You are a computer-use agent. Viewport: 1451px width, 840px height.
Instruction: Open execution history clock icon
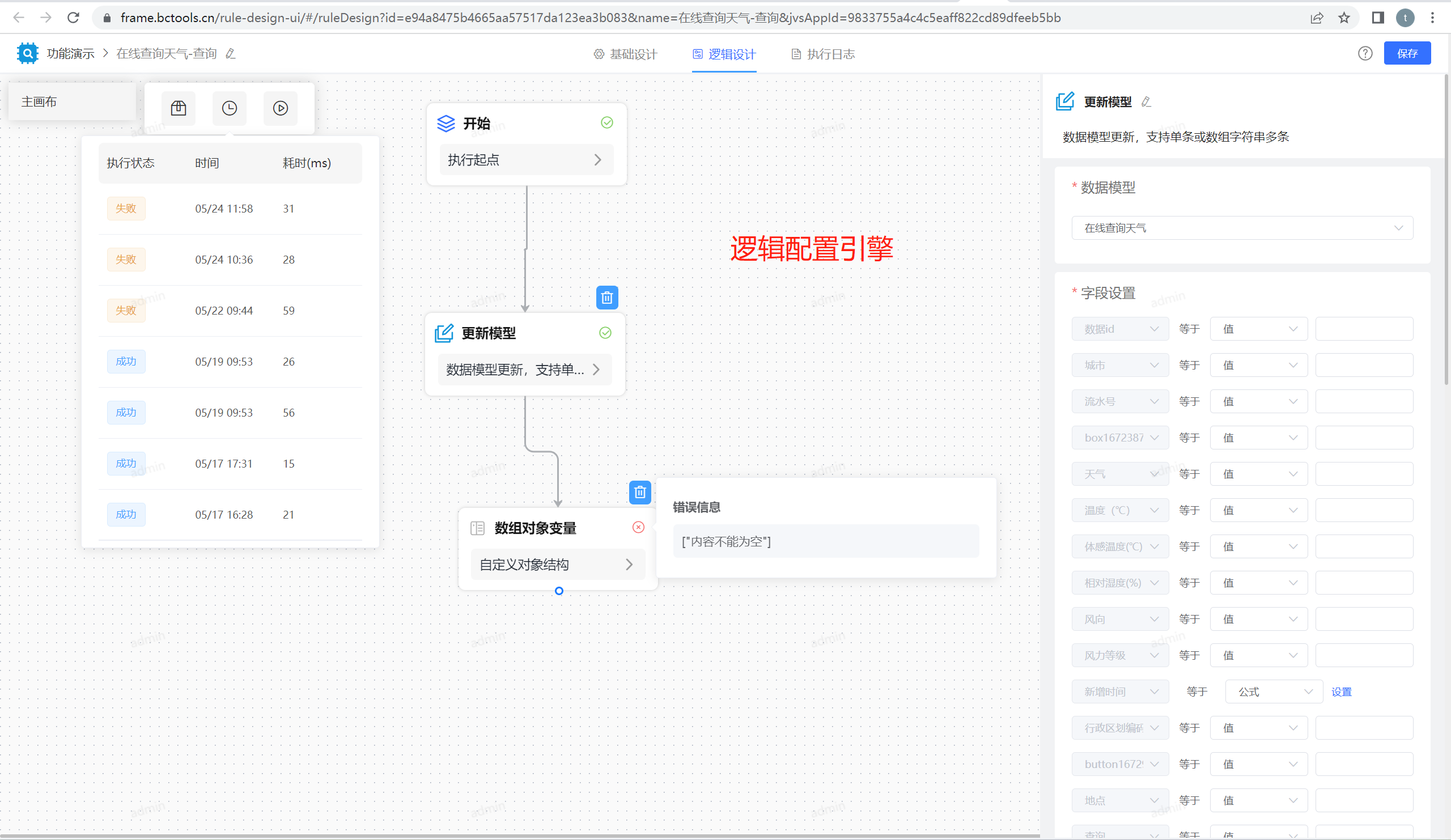229,108
